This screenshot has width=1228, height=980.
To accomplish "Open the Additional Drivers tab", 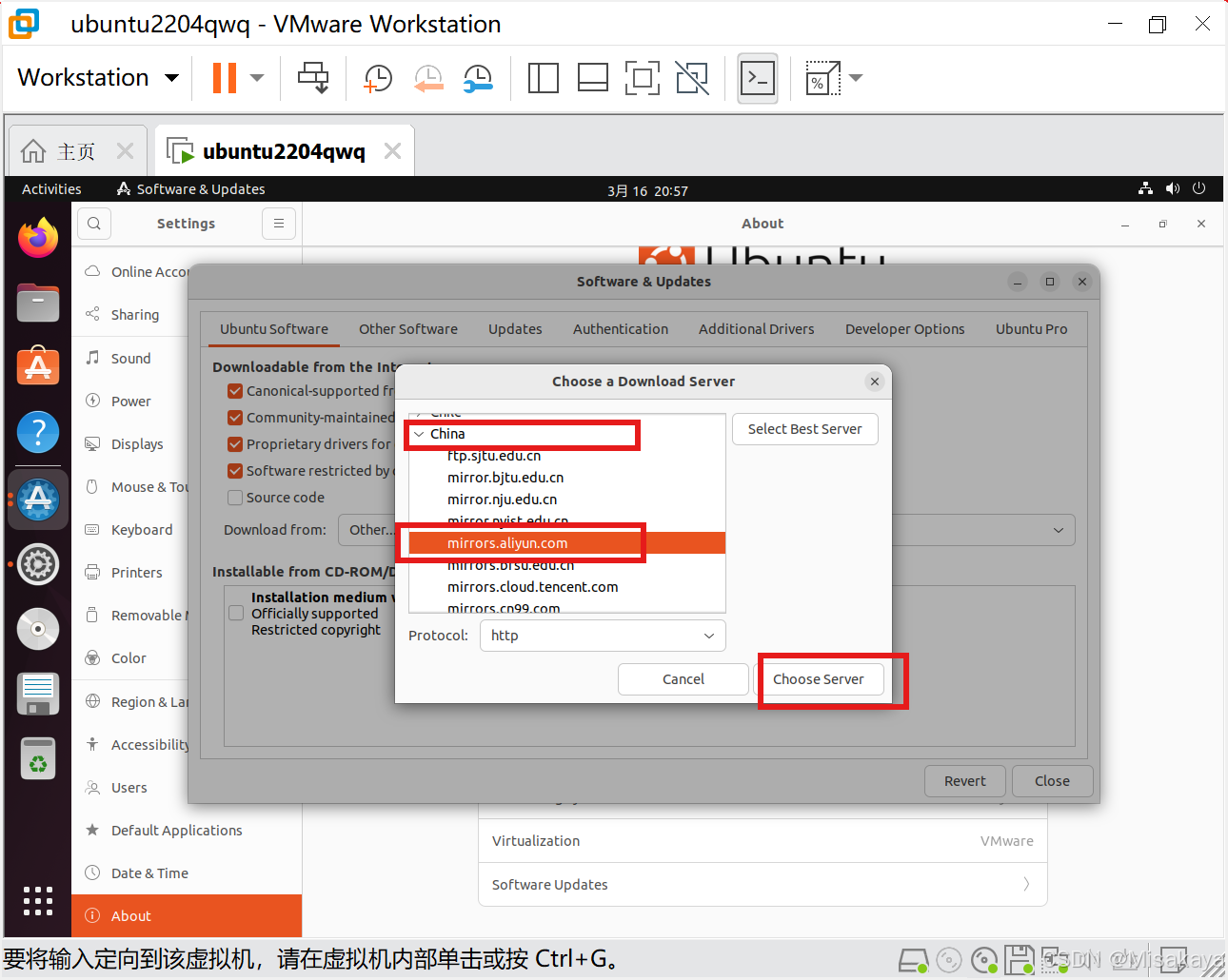I will tap(757, 329).
